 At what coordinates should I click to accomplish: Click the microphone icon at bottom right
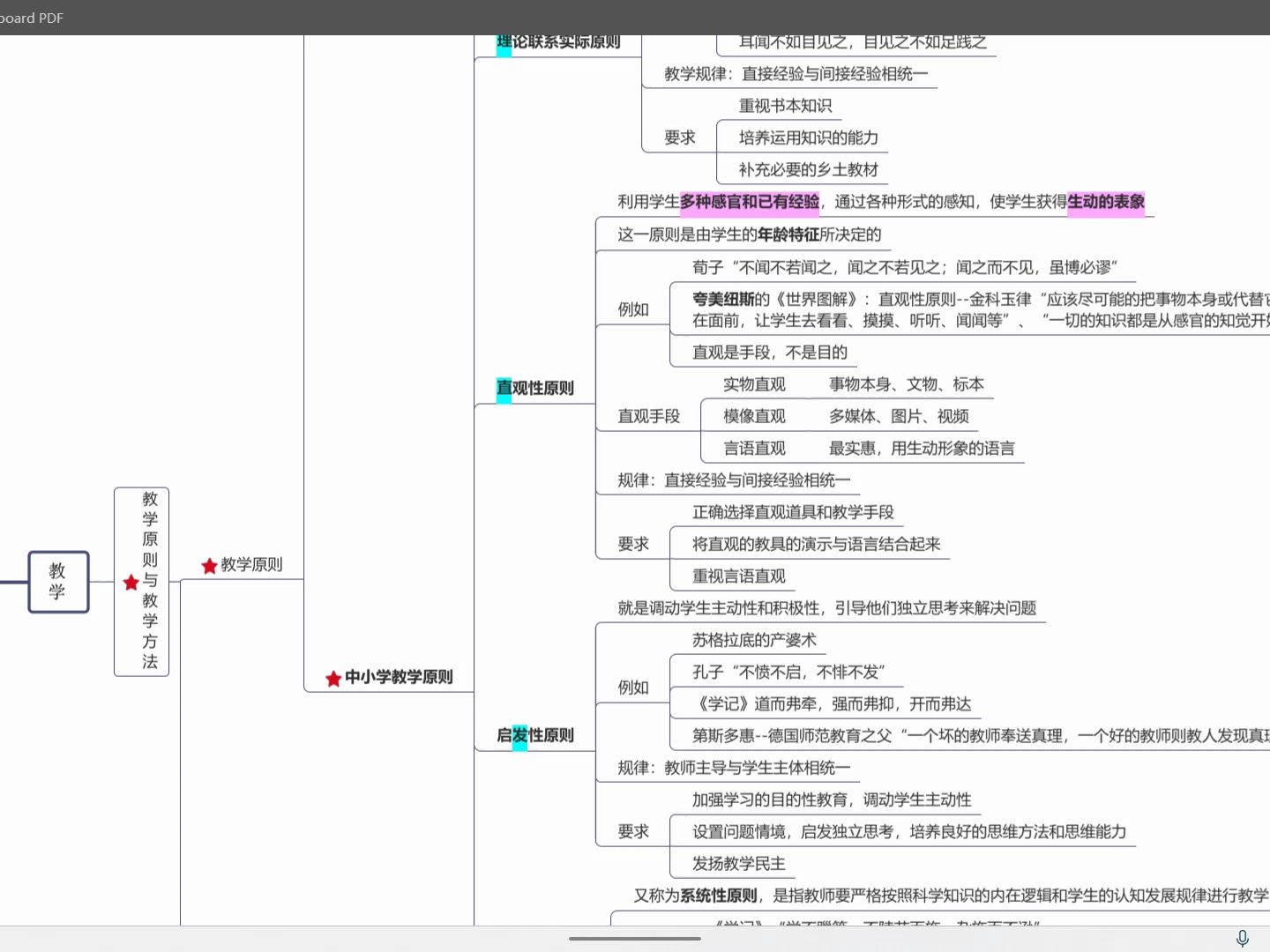pos(1242,939)
